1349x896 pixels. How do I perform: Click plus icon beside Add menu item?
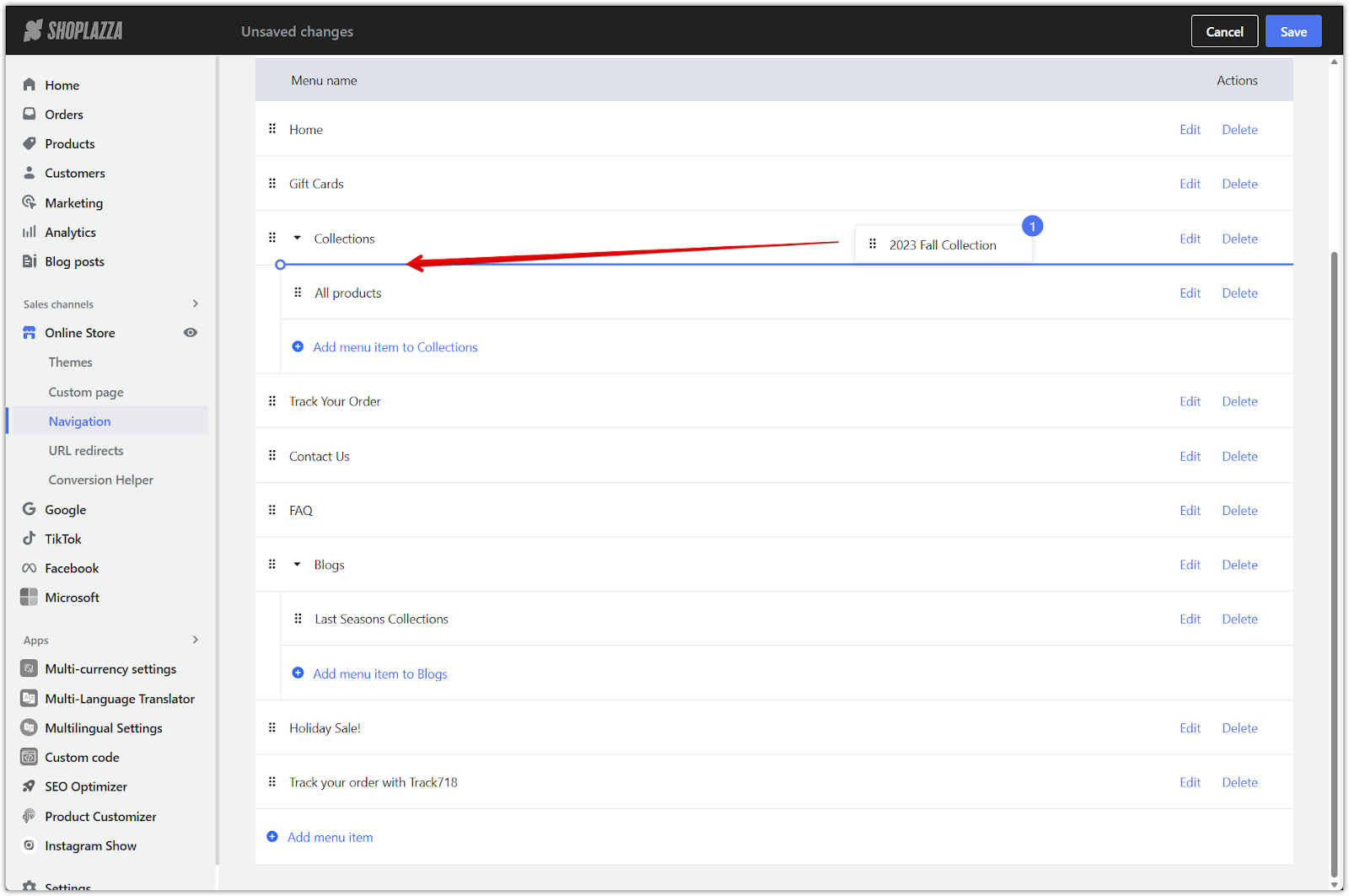tap(272, 837)
